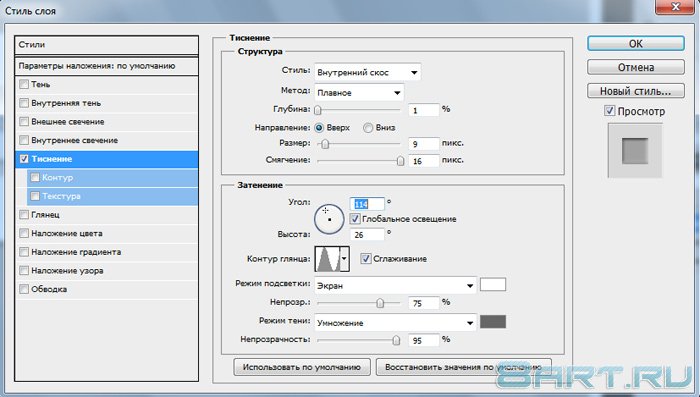
Task: Tick the Глянец checkbox
Action: coord(24,215)
